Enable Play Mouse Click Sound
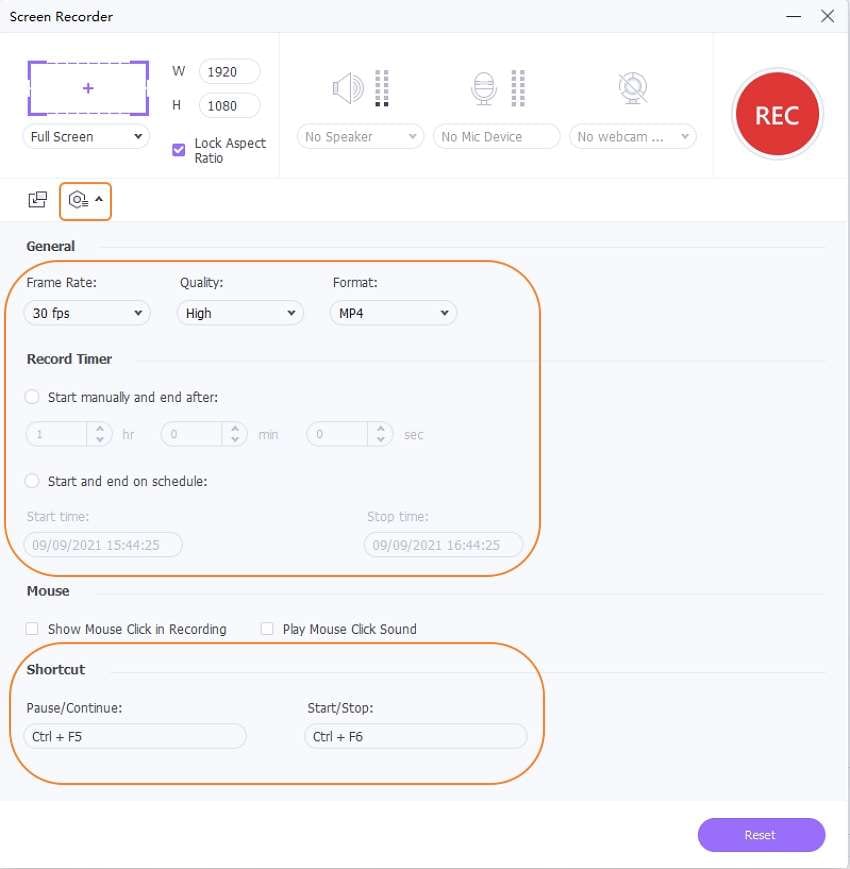This screenshot has width=850, height=869. point(267,629)
